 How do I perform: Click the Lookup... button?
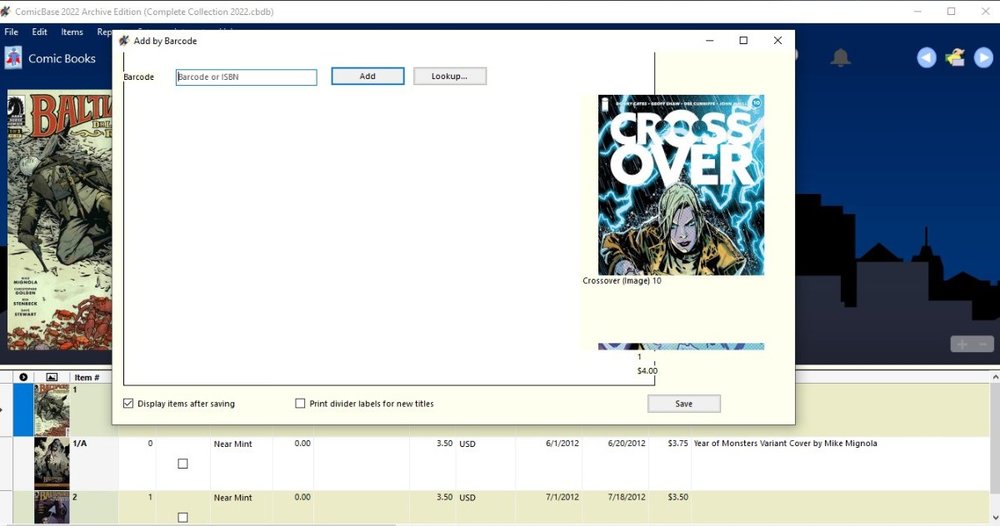tap(449, 76)
